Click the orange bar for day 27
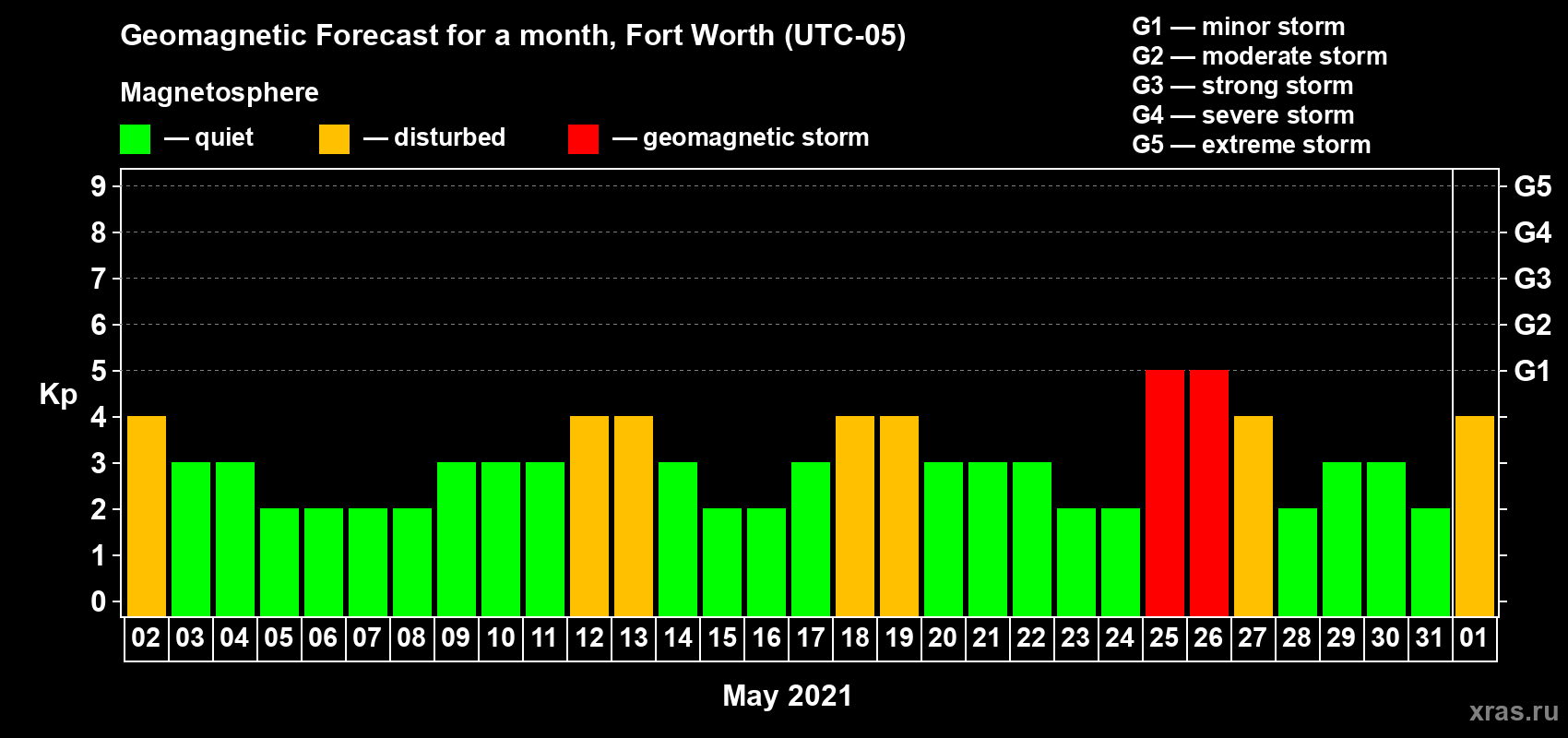 tap(1253, 517)
